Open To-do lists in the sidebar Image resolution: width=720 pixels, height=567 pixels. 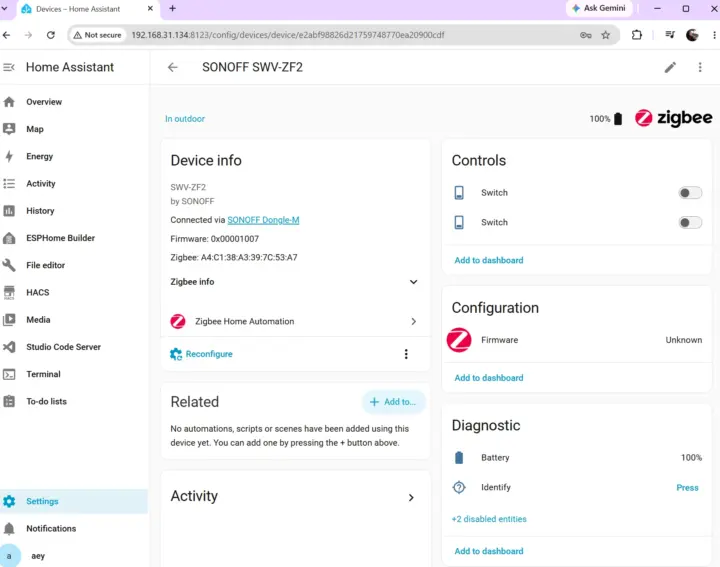[74, 401]
